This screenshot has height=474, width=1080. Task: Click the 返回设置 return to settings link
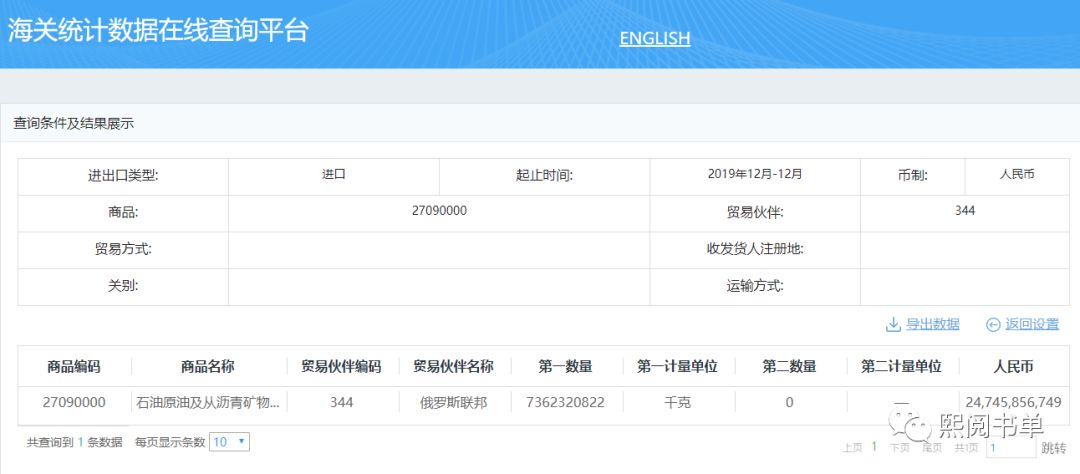point(1032,324)
